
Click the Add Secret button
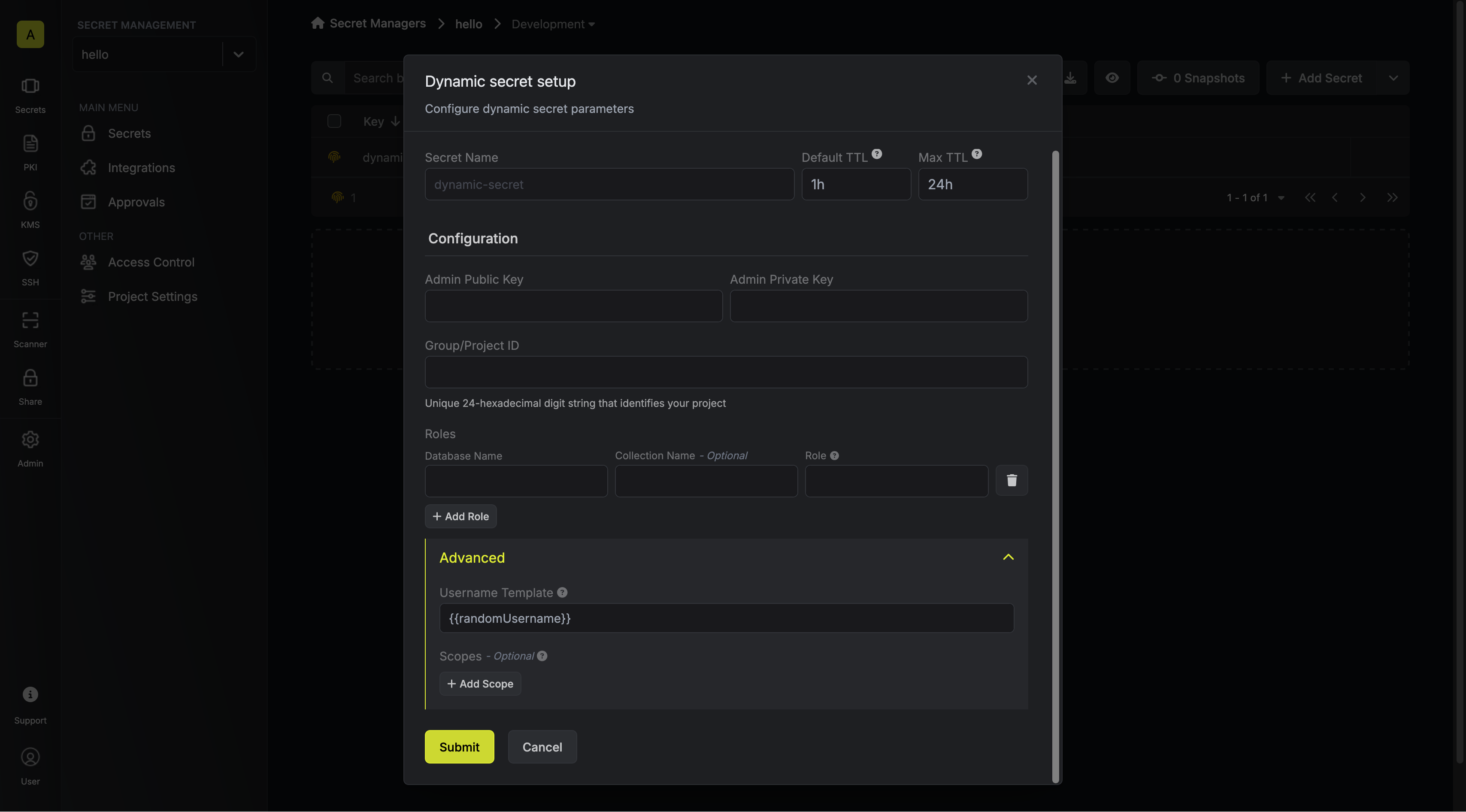[1321, 78]
